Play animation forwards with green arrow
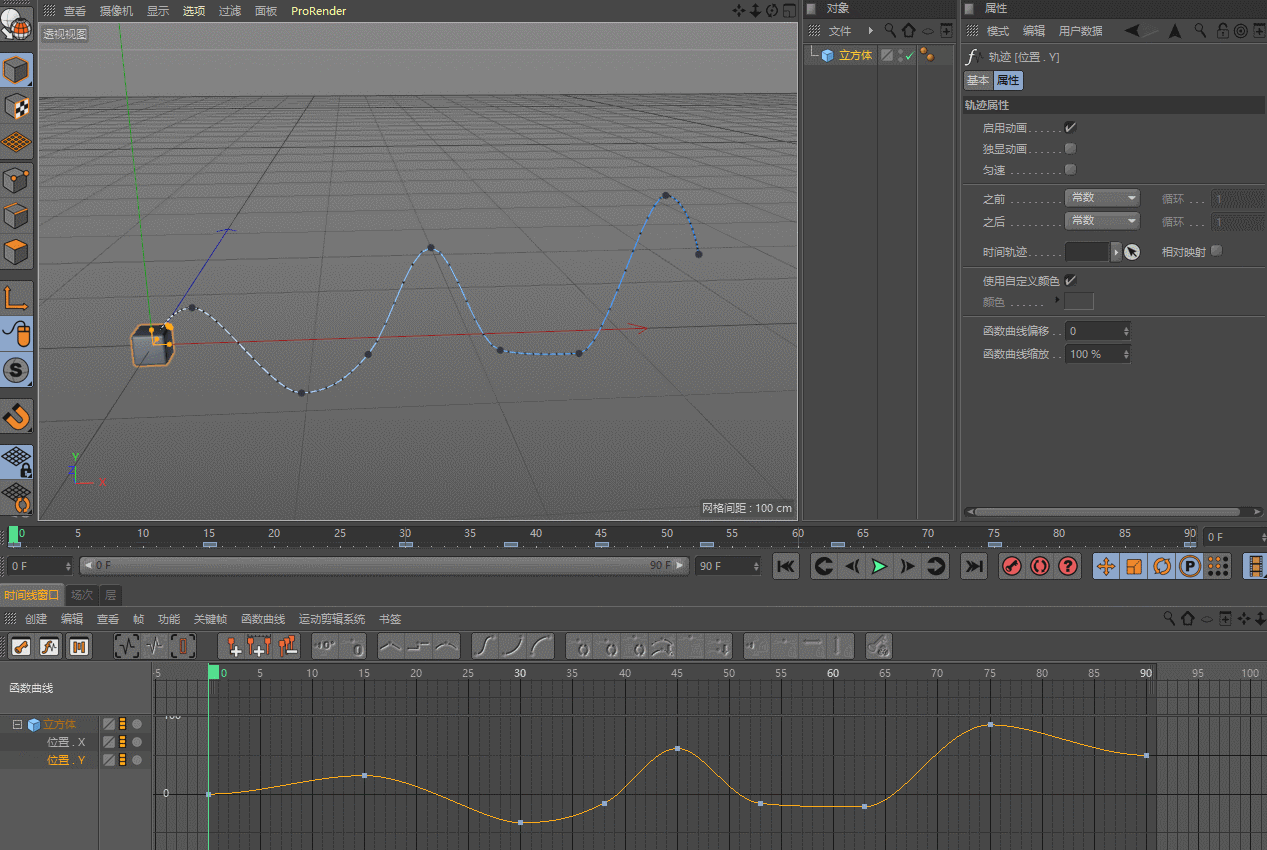The image size is (1267, 850). point(879,567)
